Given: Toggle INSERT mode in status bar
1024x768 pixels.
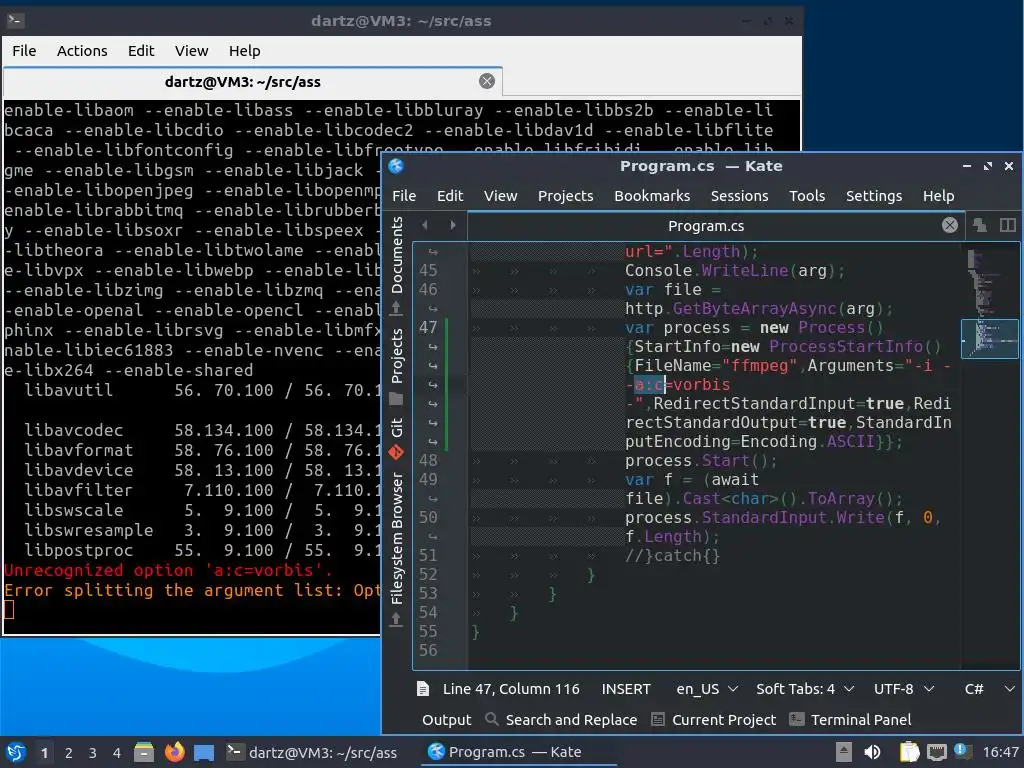Looking at the screenshot, I should [x=626, y=689].
